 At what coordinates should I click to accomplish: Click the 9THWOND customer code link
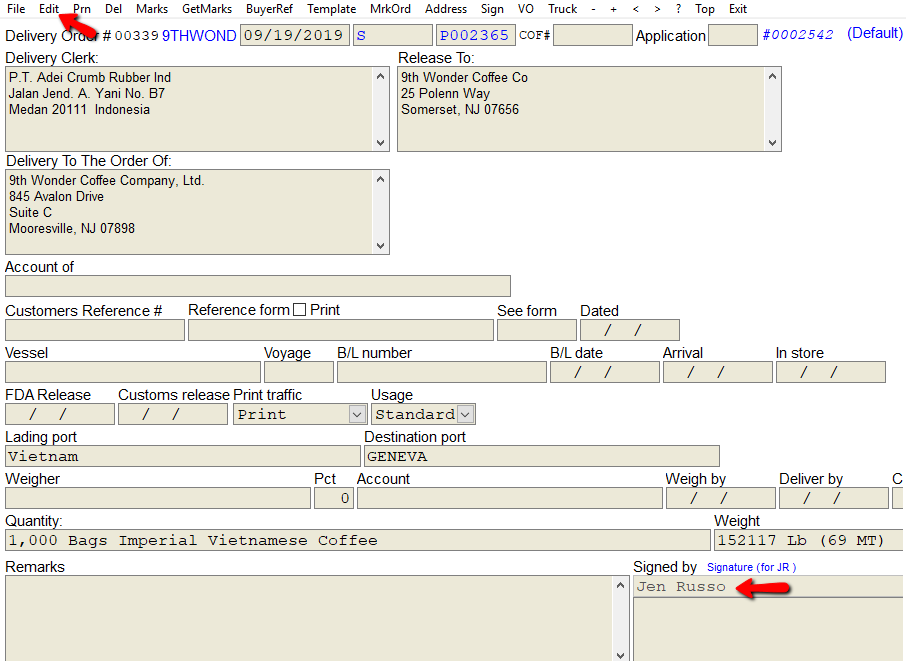199,36
